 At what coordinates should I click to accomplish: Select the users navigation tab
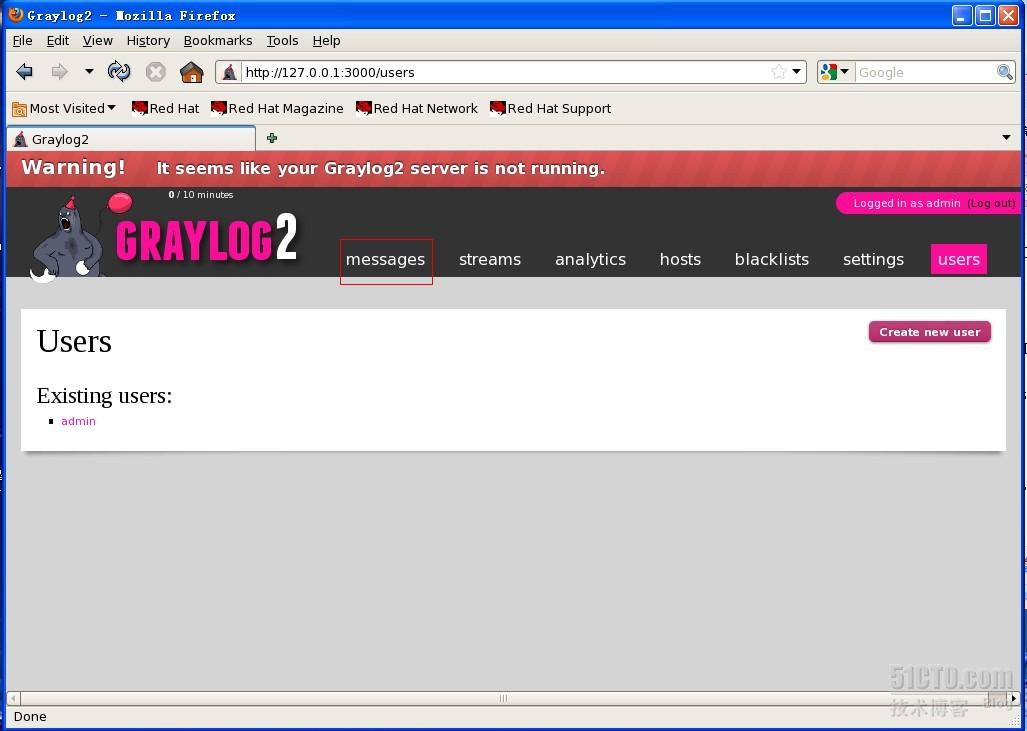tap(958, 259)
